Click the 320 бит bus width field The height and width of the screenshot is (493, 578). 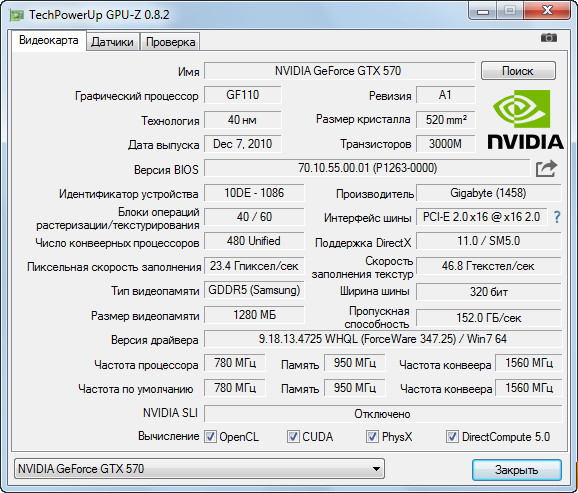pyautogui.click(x=488, y=292)
